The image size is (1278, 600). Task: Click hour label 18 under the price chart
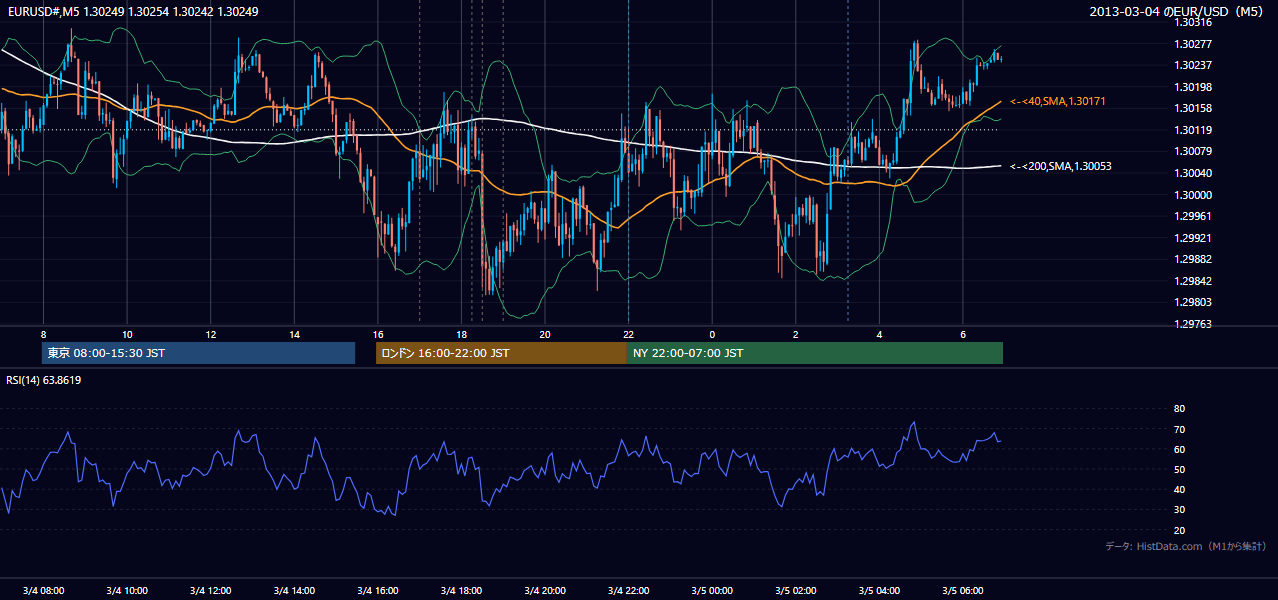pos(461,334)
